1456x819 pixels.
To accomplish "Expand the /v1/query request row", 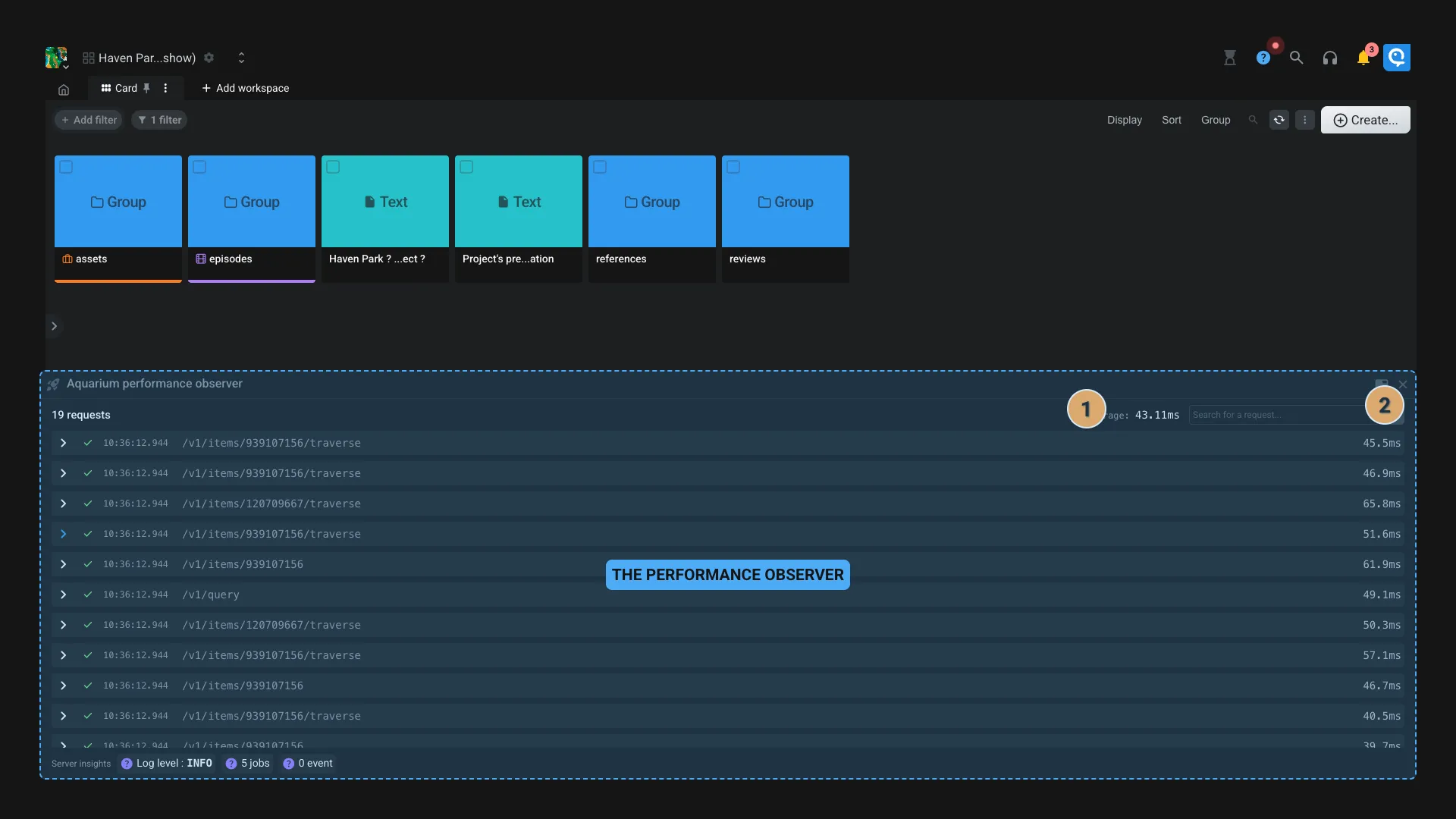I will click(63, 595).
